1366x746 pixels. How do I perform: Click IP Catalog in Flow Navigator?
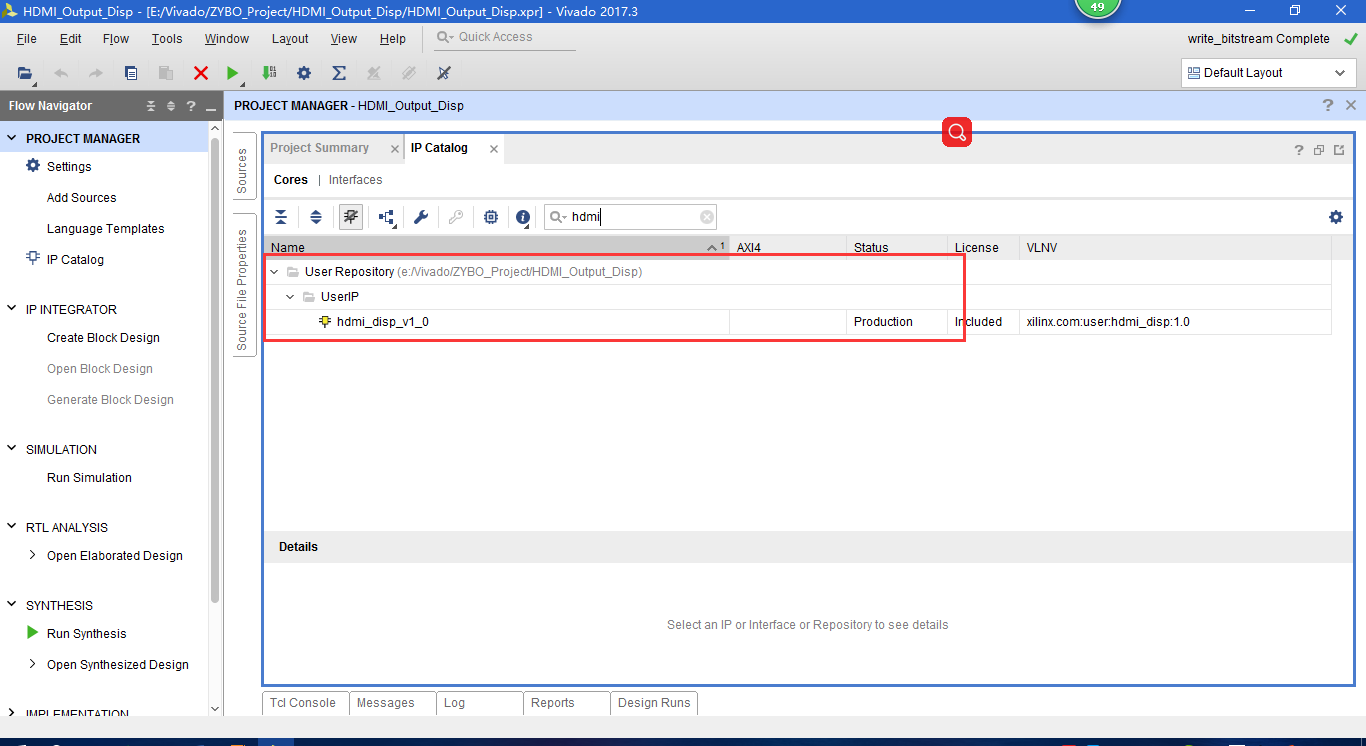click(x=75, y=260)
